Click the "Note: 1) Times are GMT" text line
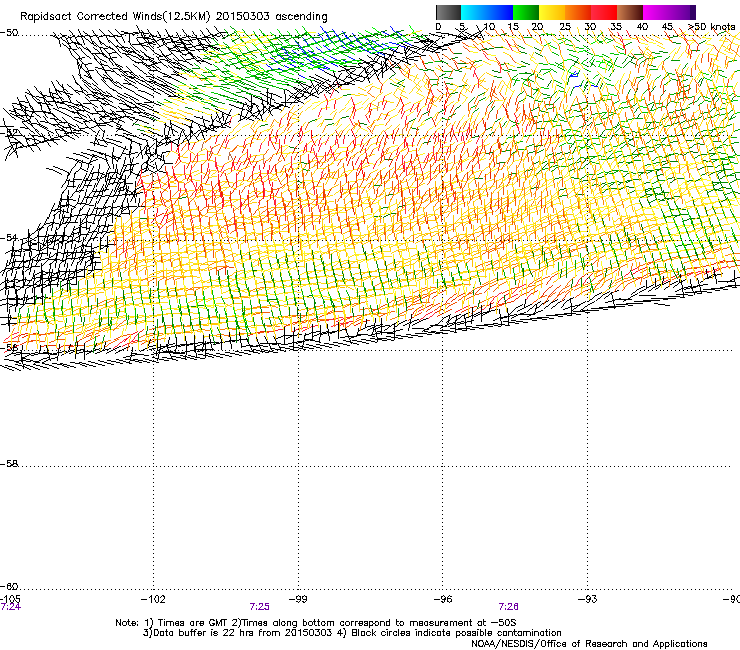This screenshot has height=650, width=740. (x=316, y=623)
